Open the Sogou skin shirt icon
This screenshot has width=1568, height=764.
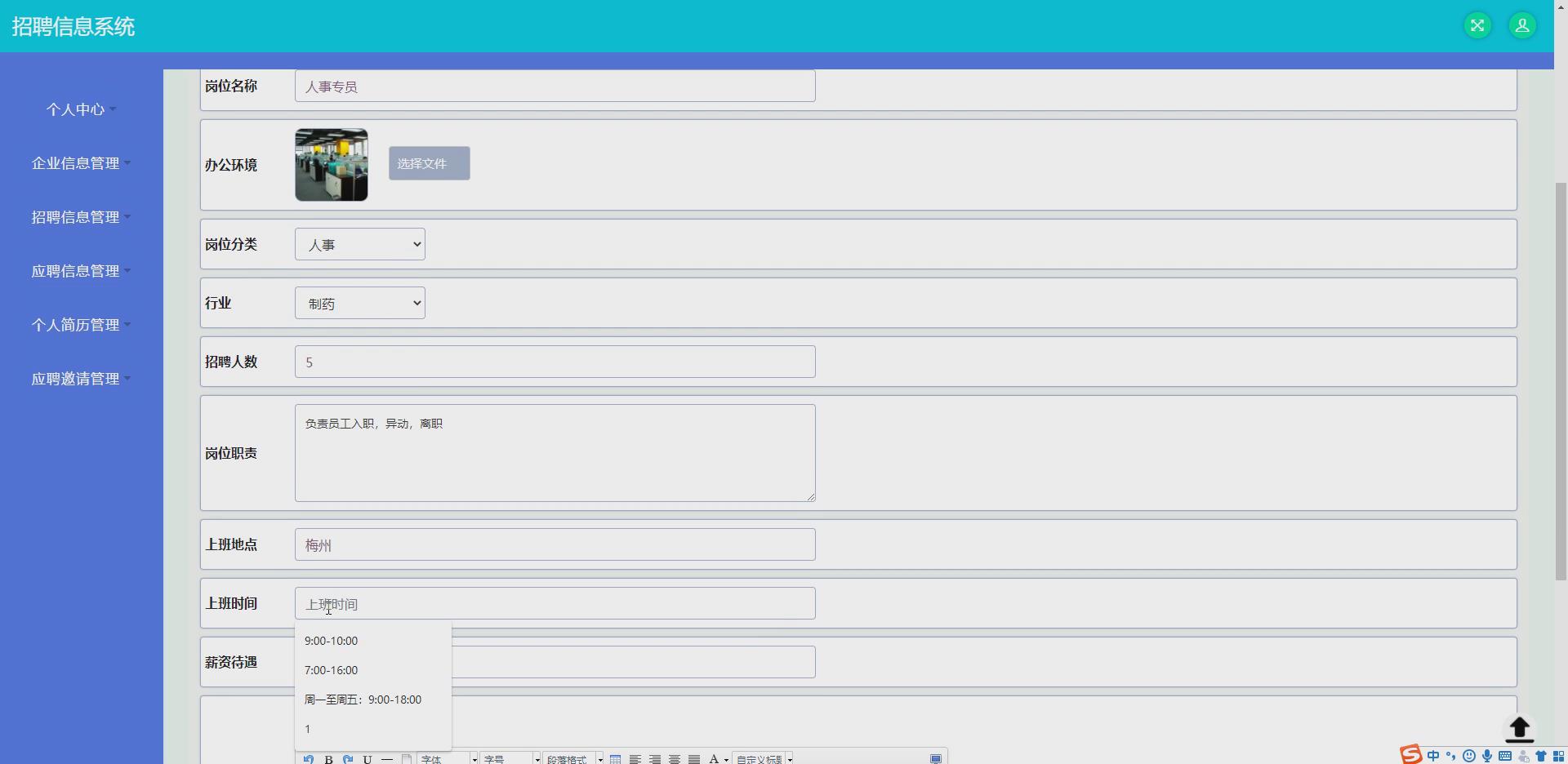[1541, 756]
